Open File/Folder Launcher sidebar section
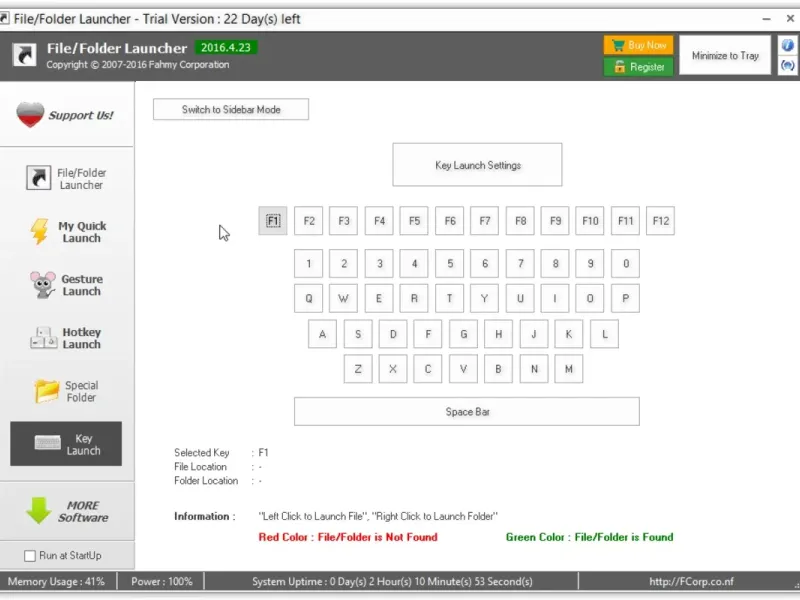 click(x=66, y=179)
